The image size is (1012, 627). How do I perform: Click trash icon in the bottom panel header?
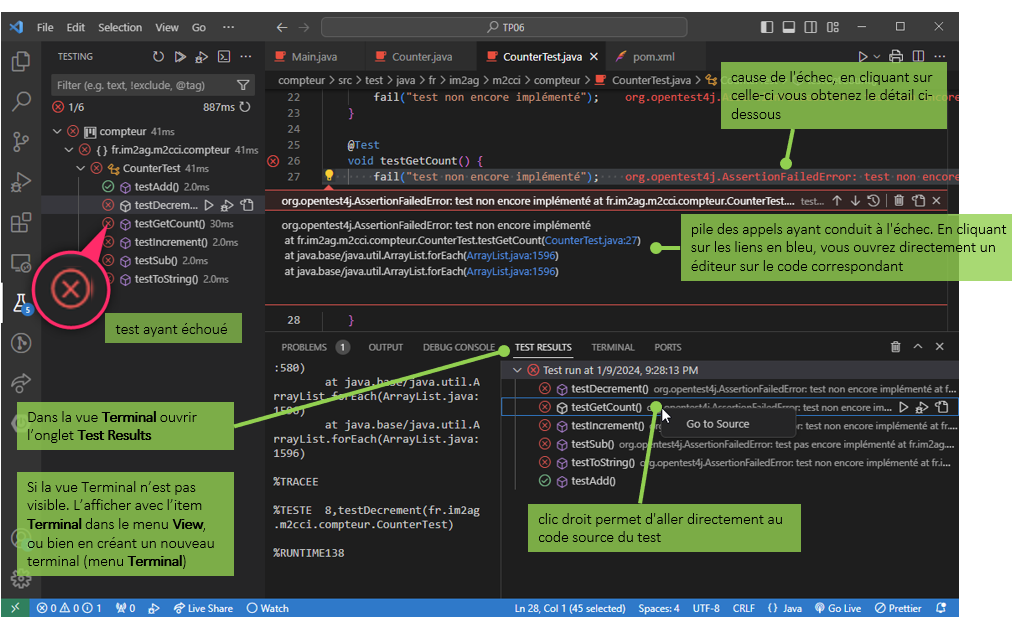(895, 347)
